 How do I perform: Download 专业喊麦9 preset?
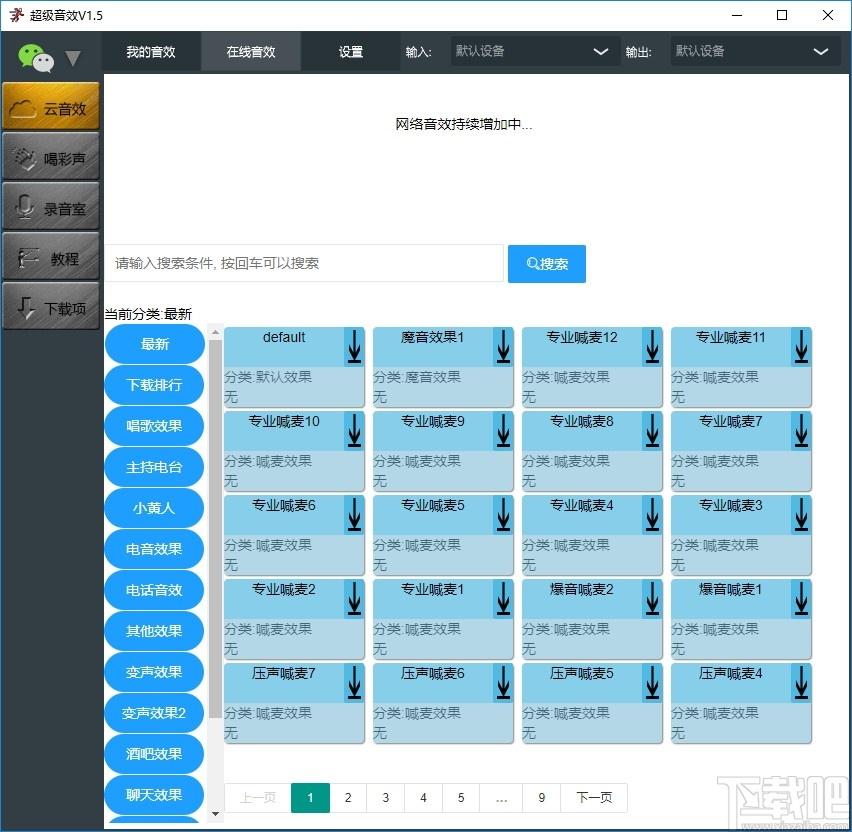point(503,431)
